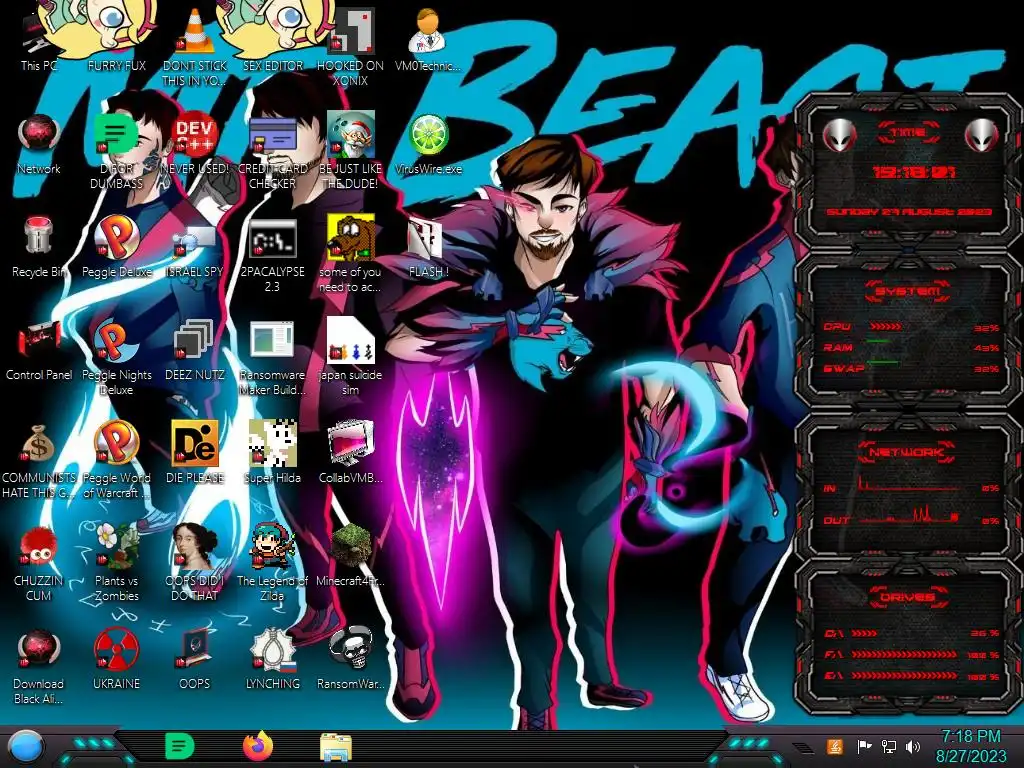The image size is (1024, 768).
Task: Open the DEV C++ NEVER USED shortcut
Action: [x=195, y=144]
